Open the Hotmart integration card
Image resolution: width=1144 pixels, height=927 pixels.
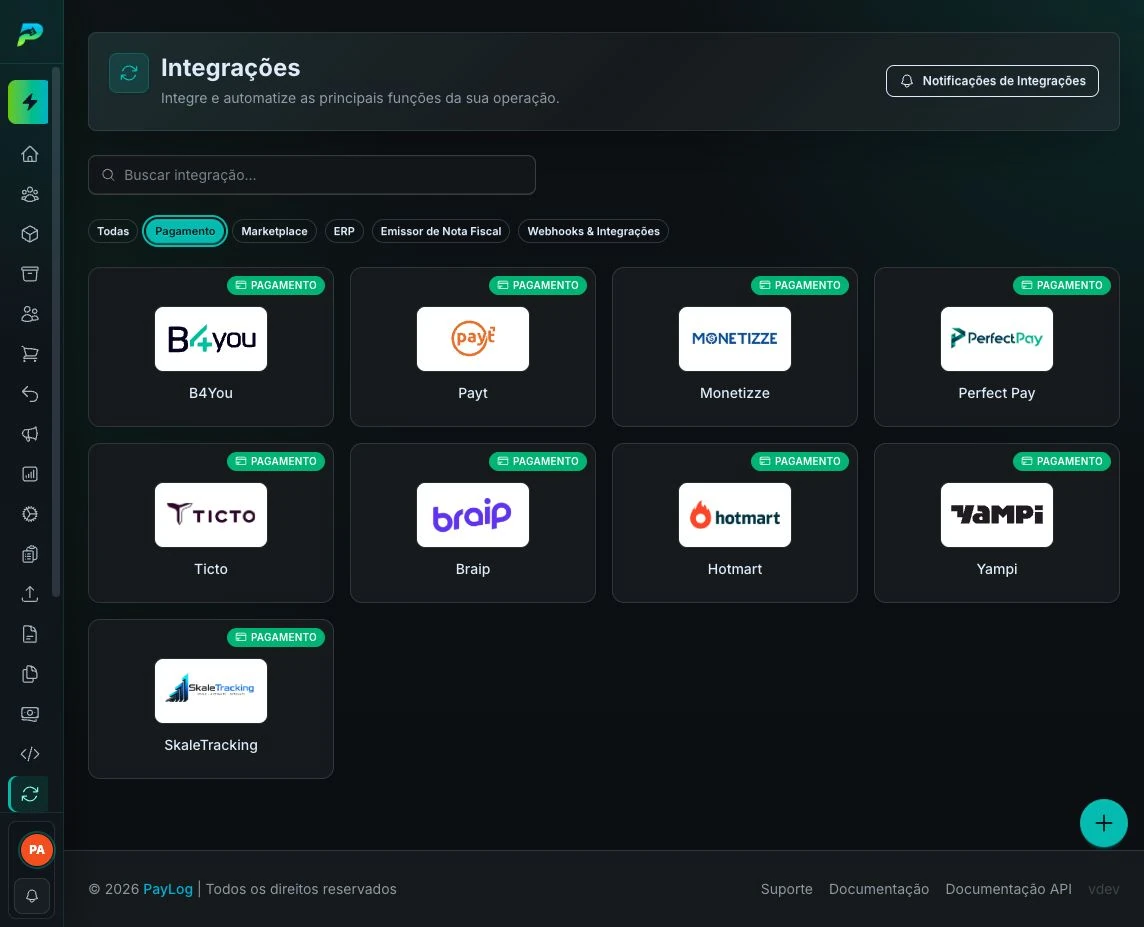pos(735,523)
